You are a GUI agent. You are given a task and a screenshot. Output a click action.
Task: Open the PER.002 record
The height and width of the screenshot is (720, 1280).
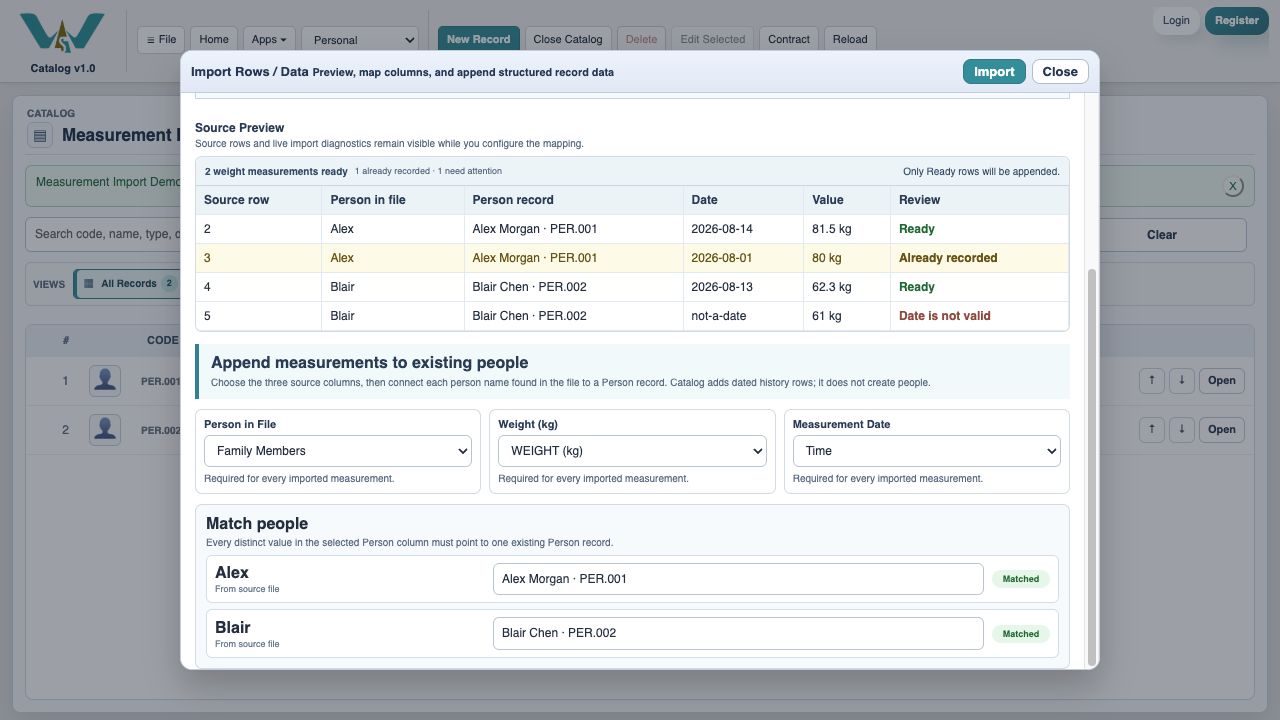coord(1222,429)
